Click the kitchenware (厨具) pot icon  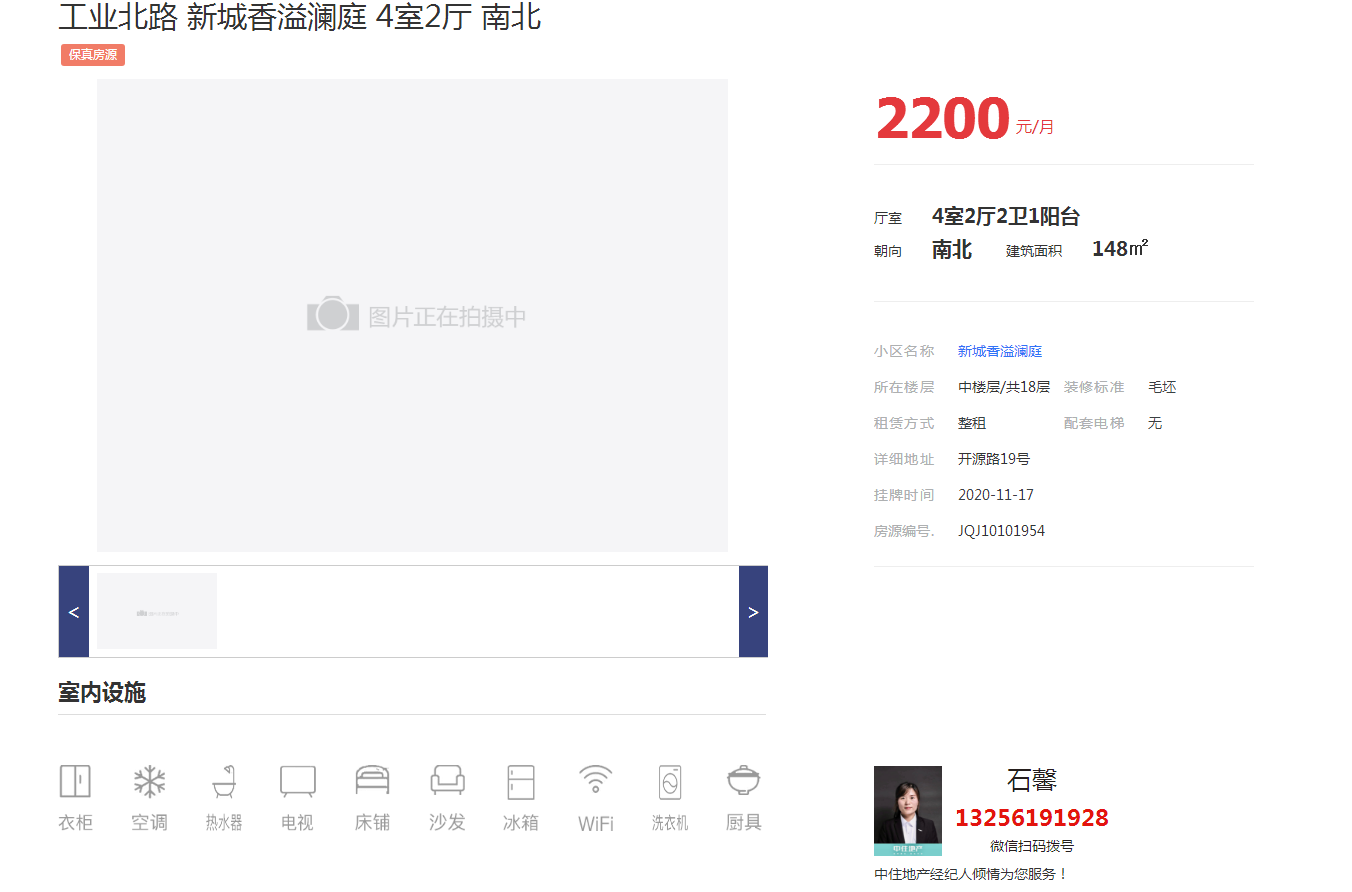click(743, 780)
